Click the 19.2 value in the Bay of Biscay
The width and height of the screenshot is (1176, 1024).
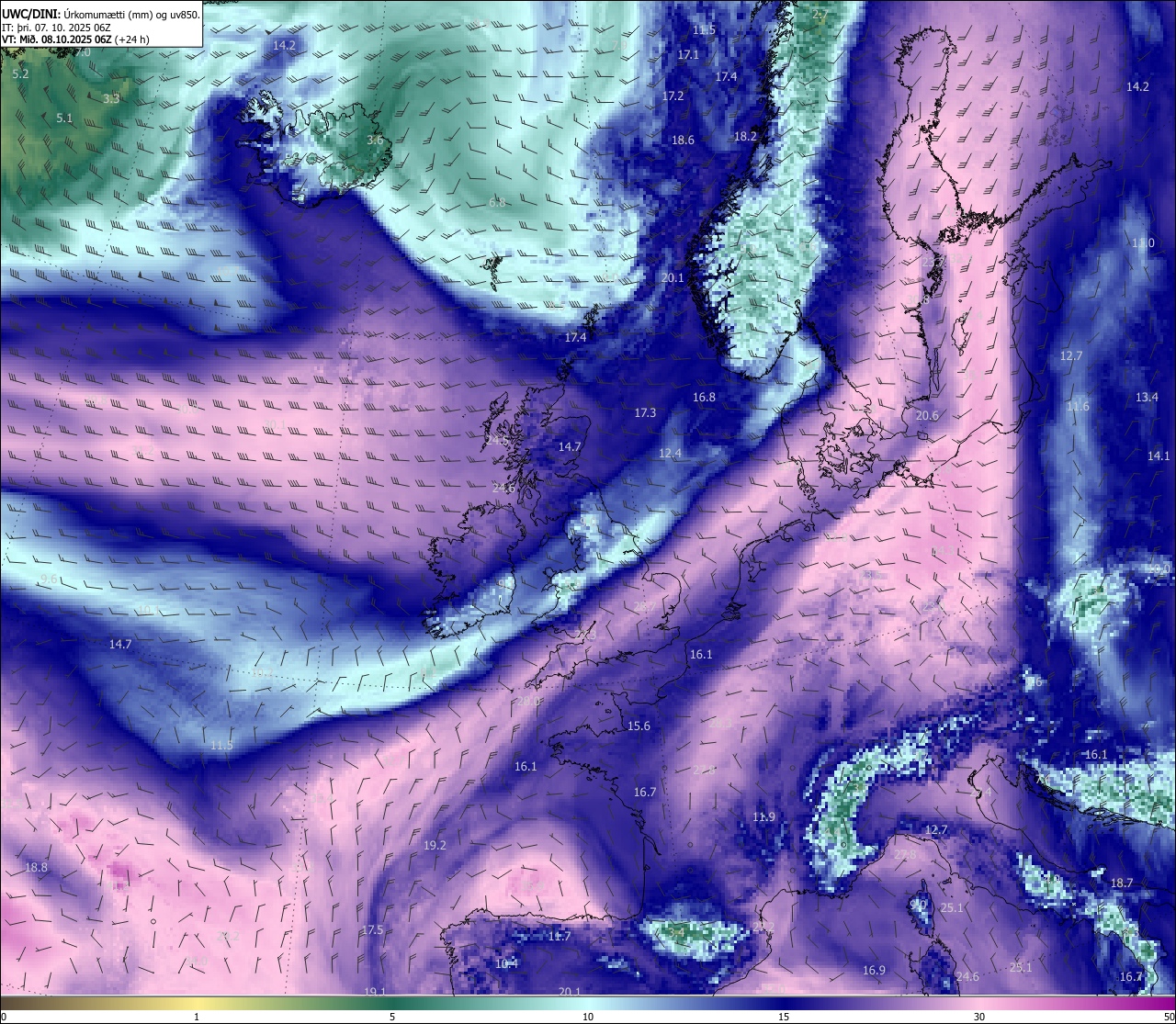point(435,846)
